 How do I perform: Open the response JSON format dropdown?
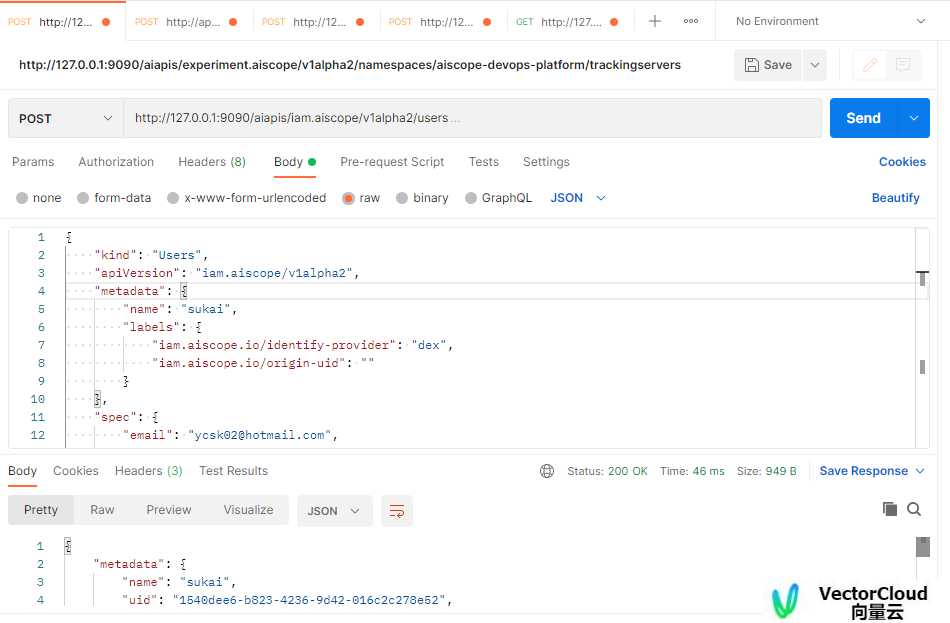click(334, 511)
